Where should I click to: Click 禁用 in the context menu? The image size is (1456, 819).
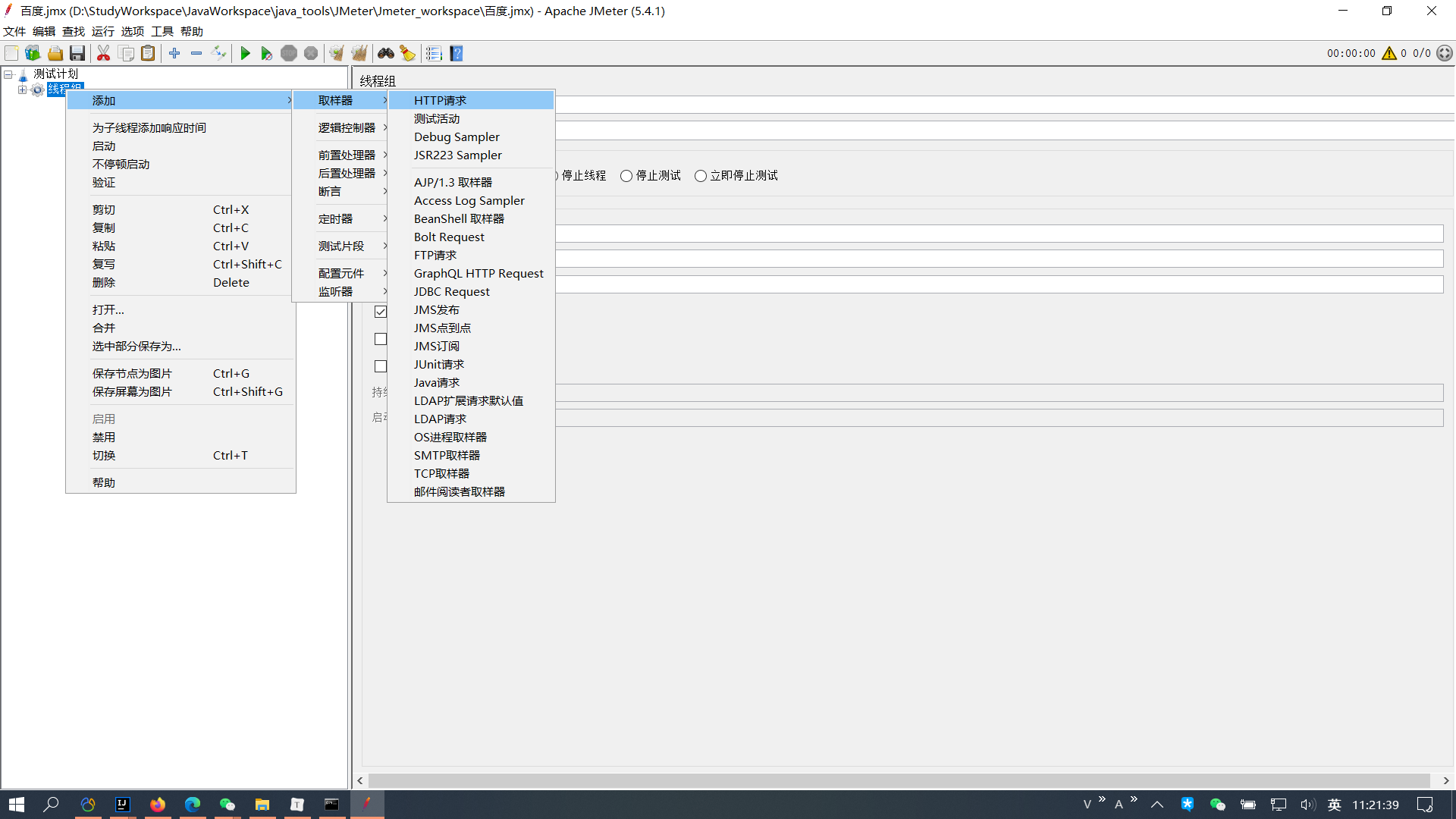[180, 437]
